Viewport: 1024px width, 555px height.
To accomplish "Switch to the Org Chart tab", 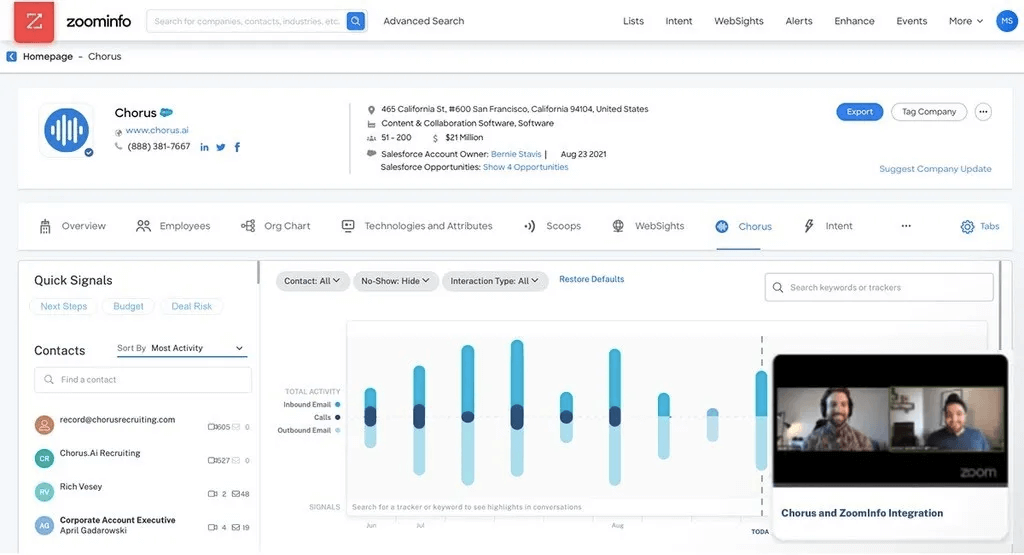I will coord(276,226).
